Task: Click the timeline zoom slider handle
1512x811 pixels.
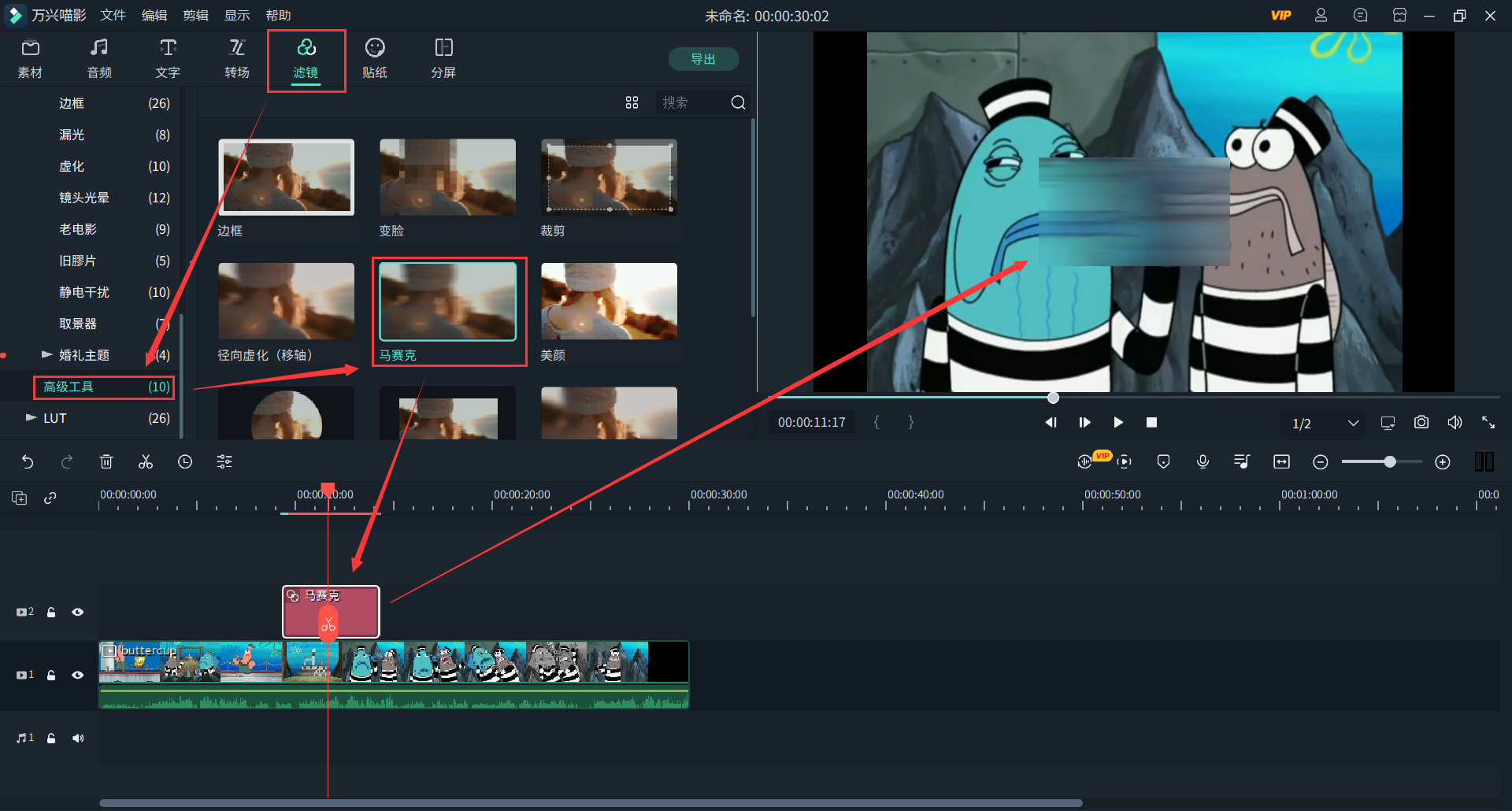Action: pos(1390,462)
